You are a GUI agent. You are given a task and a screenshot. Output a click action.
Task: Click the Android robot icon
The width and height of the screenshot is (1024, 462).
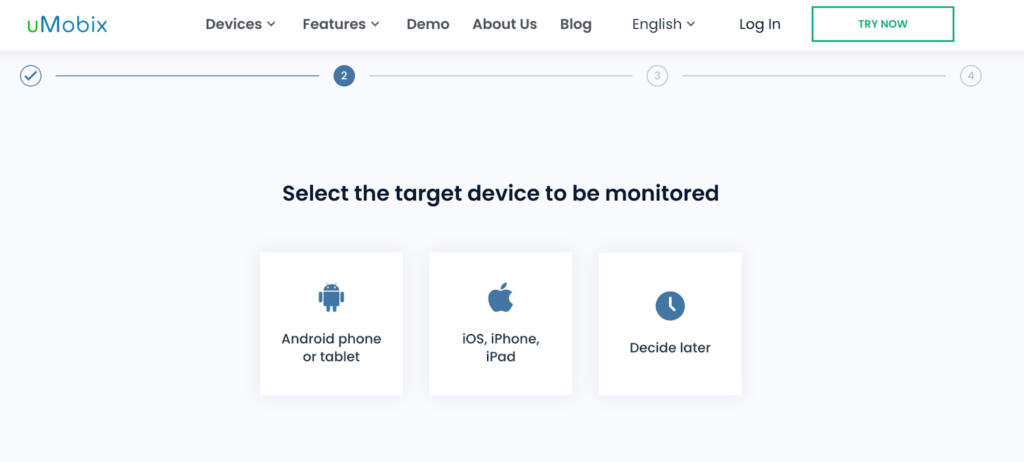331,297
